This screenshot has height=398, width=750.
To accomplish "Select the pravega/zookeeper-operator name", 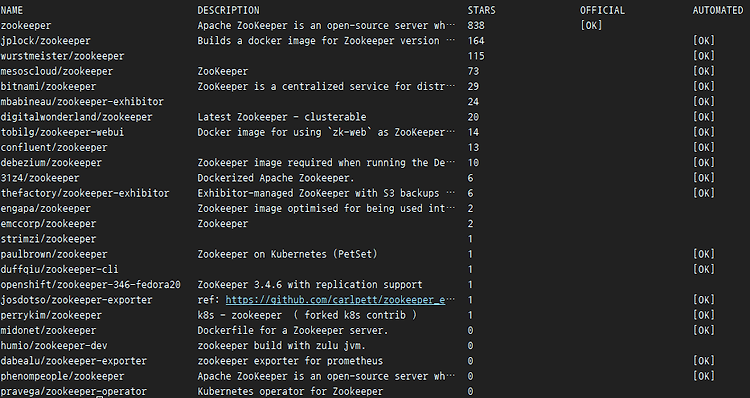I will [x=74, y=391].
